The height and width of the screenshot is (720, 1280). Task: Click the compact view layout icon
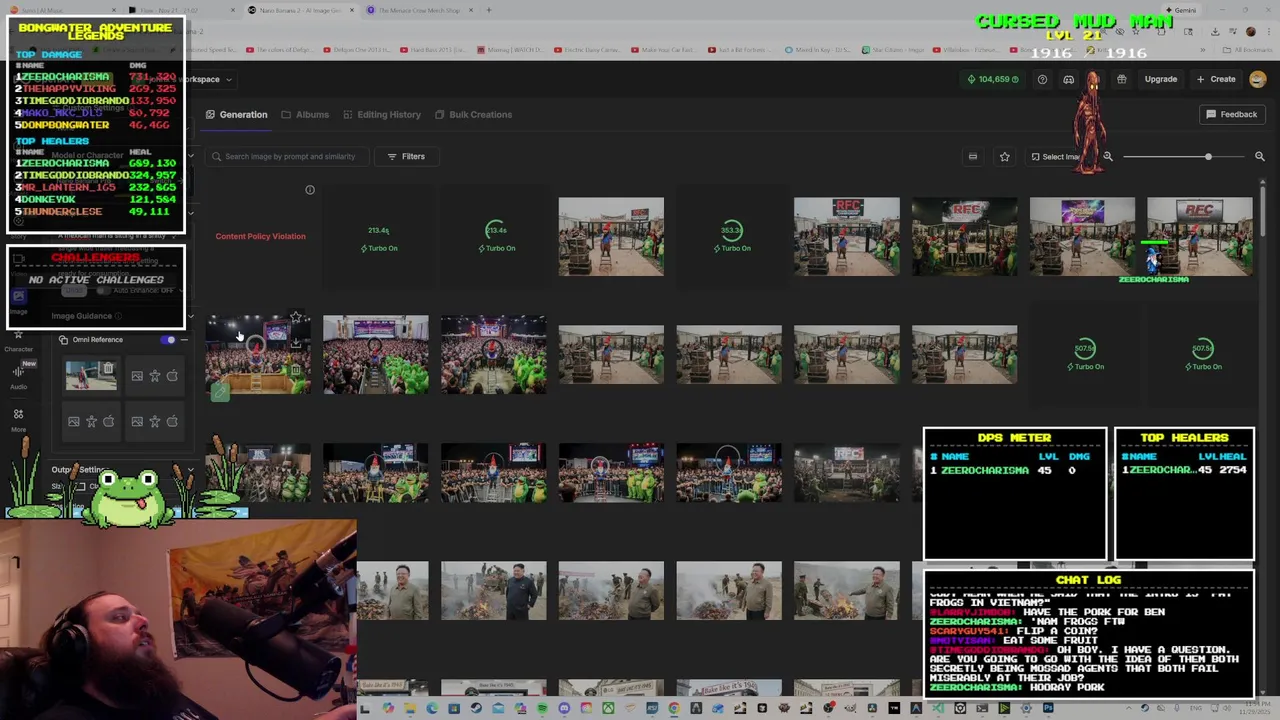(972, 156)
